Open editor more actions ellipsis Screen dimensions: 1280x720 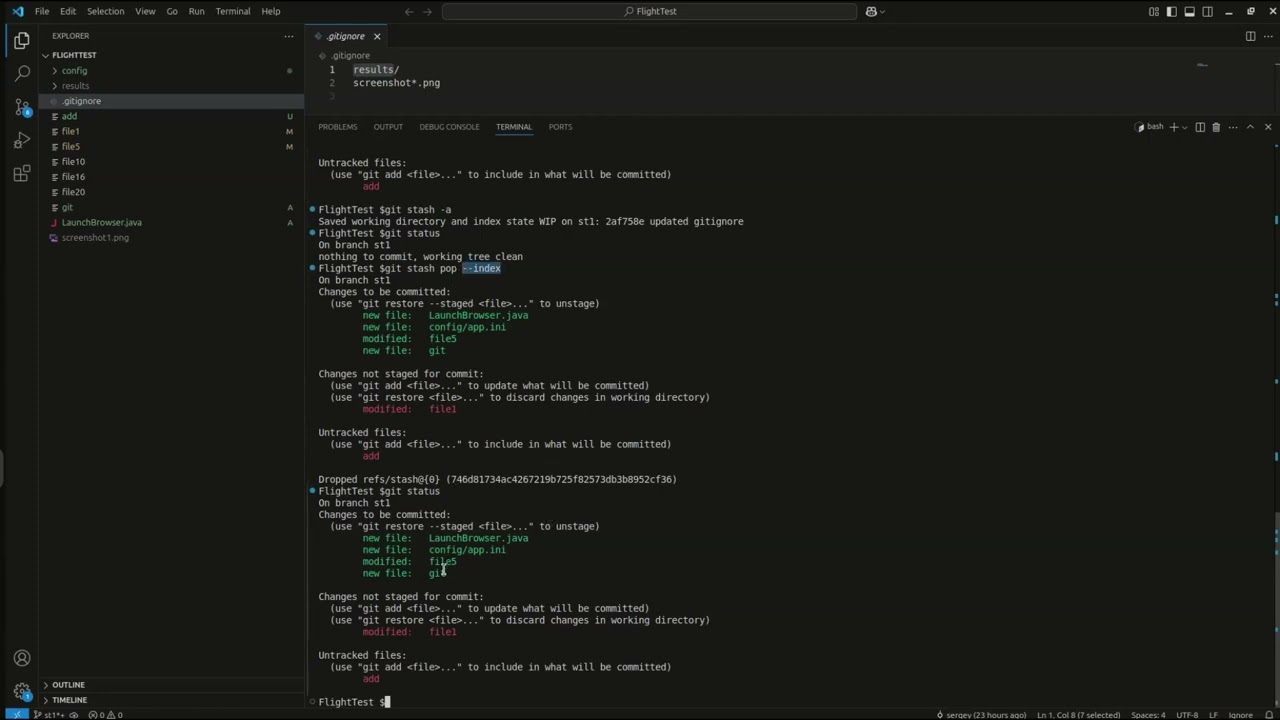click(1268, 36)
